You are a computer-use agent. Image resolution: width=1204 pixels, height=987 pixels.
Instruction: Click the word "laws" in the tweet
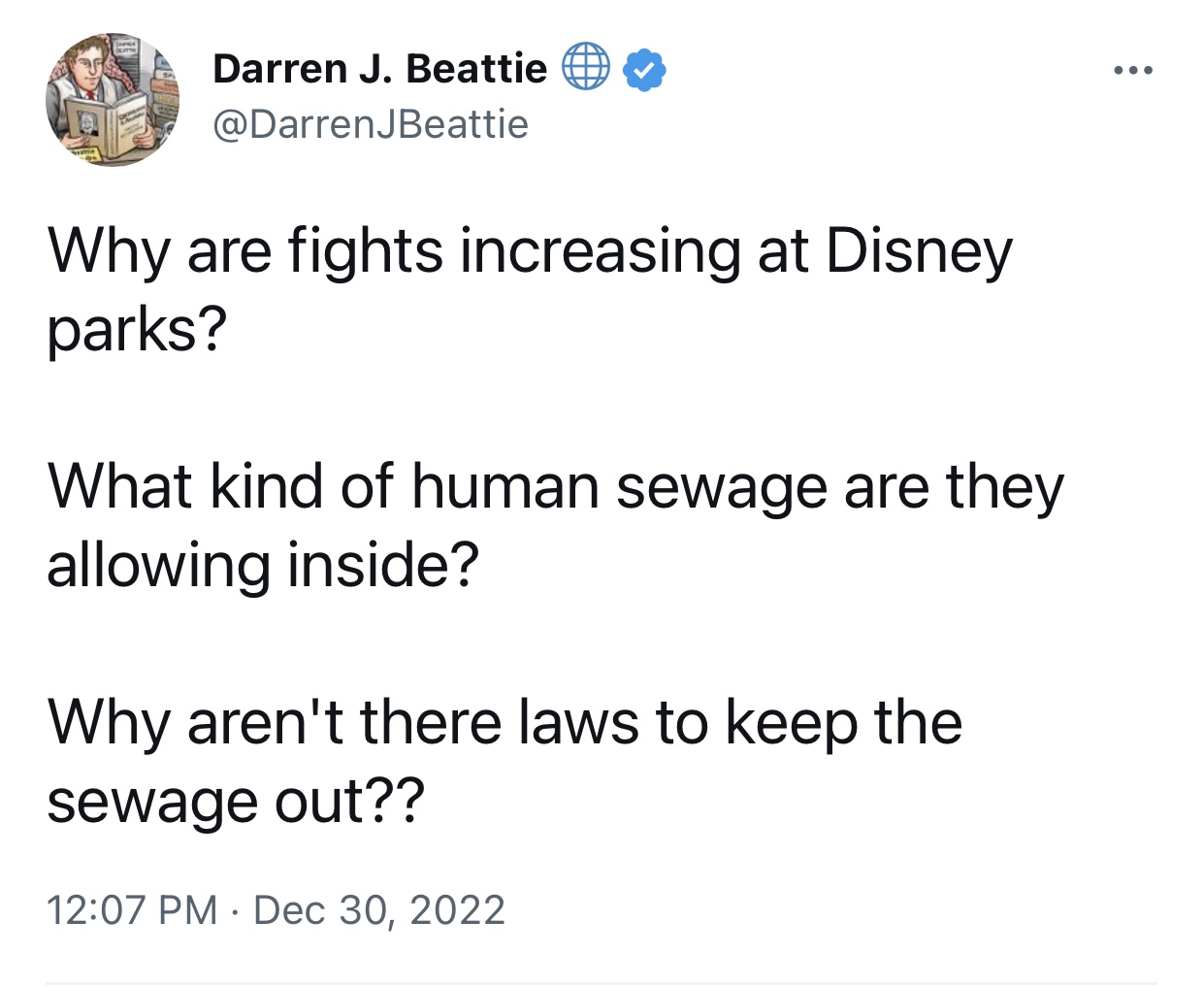[578, 723]
